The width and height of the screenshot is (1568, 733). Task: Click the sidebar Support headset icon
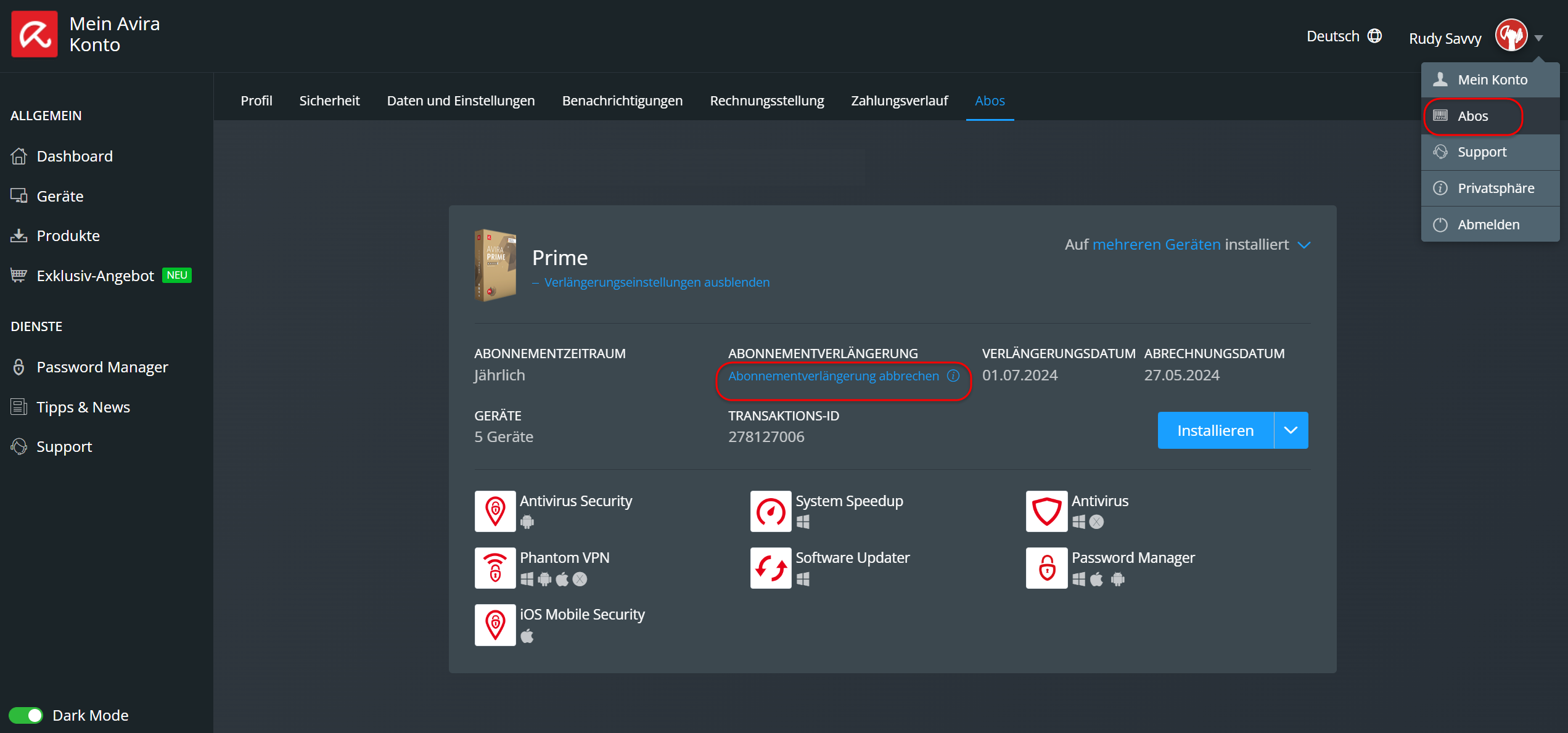click(19, 446)
